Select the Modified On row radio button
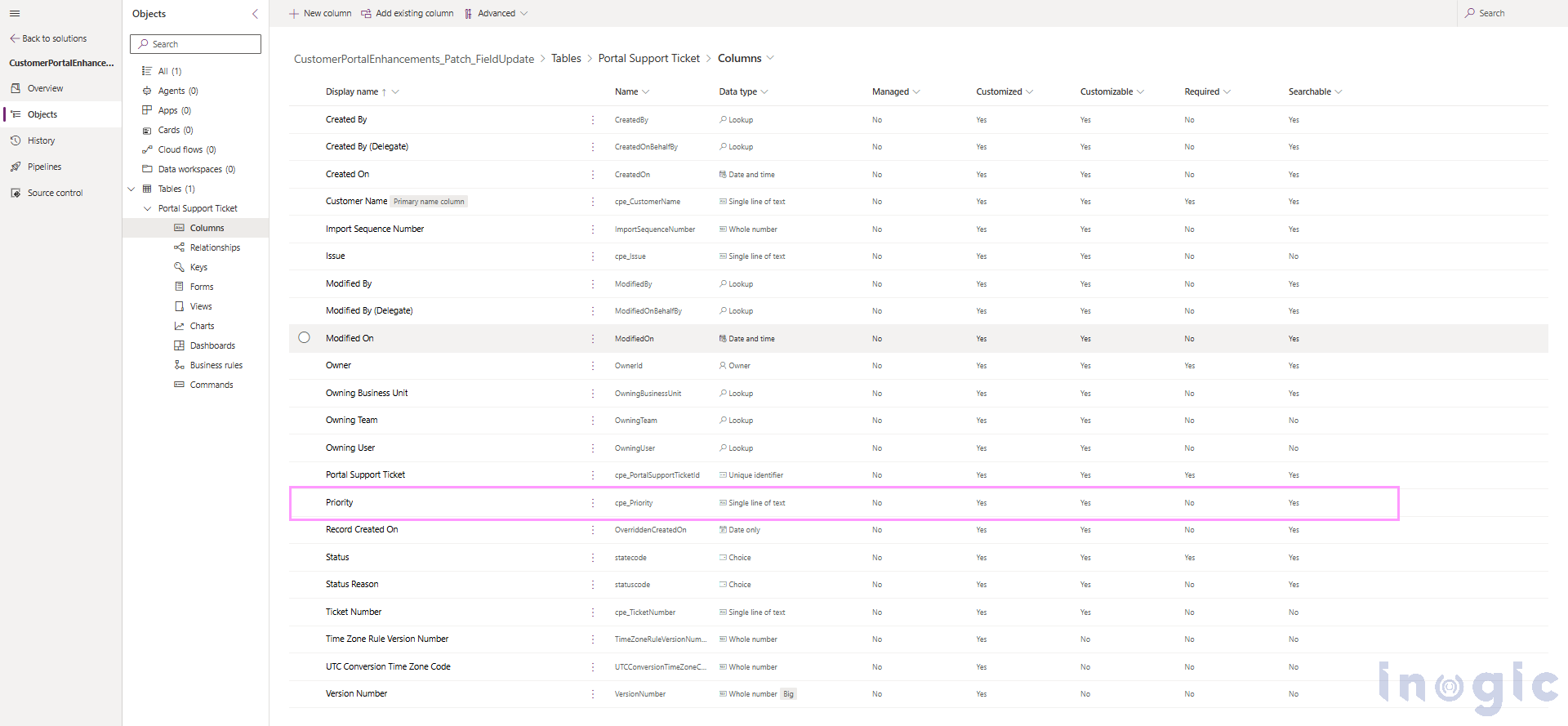This screenshot has width=1568, height=726. point(304,337)
